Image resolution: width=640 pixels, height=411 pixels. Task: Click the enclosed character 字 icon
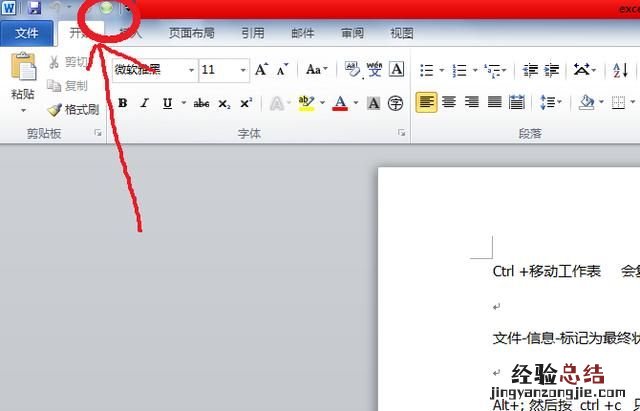coord(395,103)
